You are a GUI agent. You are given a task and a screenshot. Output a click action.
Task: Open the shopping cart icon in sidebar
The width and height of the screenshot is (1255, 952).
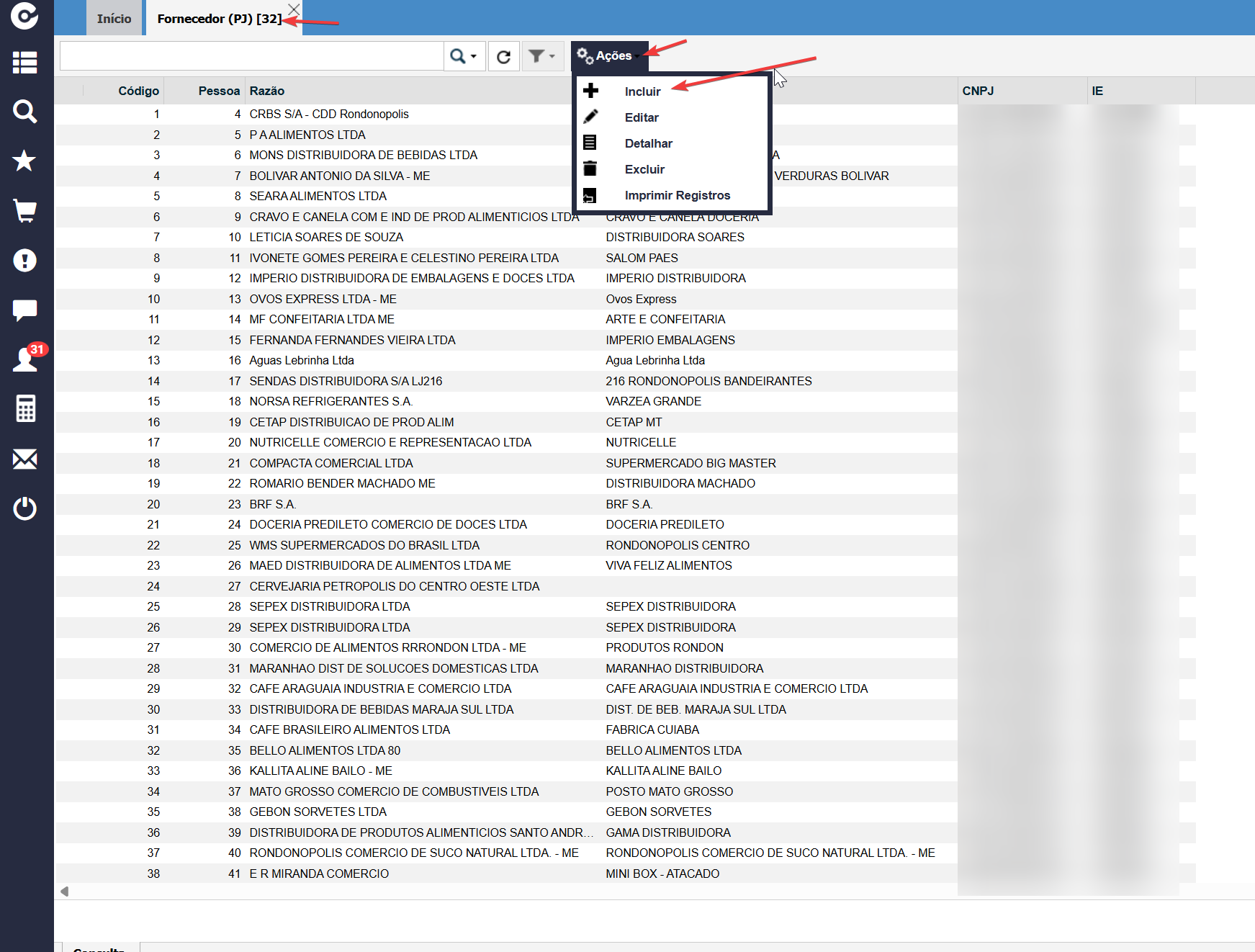pyautogui.click(x=25, y=210)
